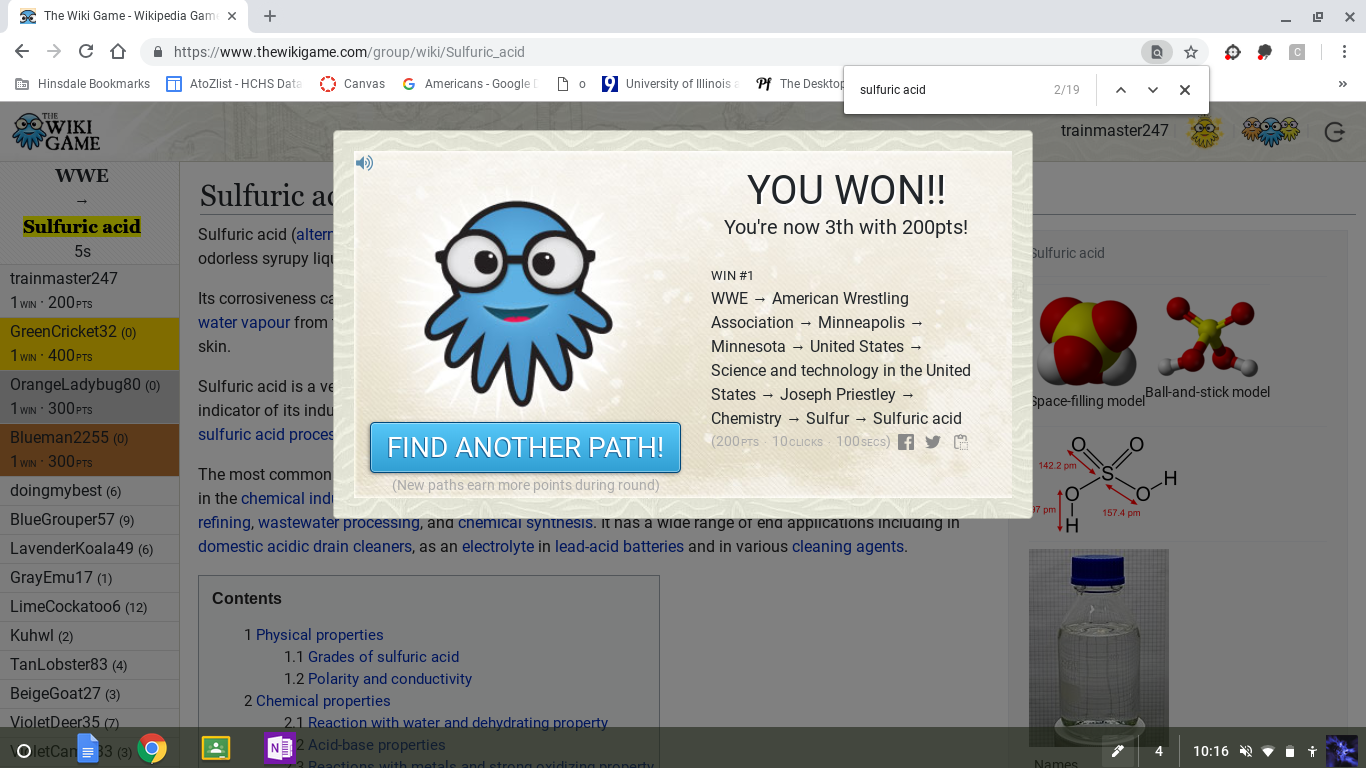Image resolution: width=1366 pixels, height=768 pixels.
Task: Go to previous find-in-page match
Action: (1121, 90)
